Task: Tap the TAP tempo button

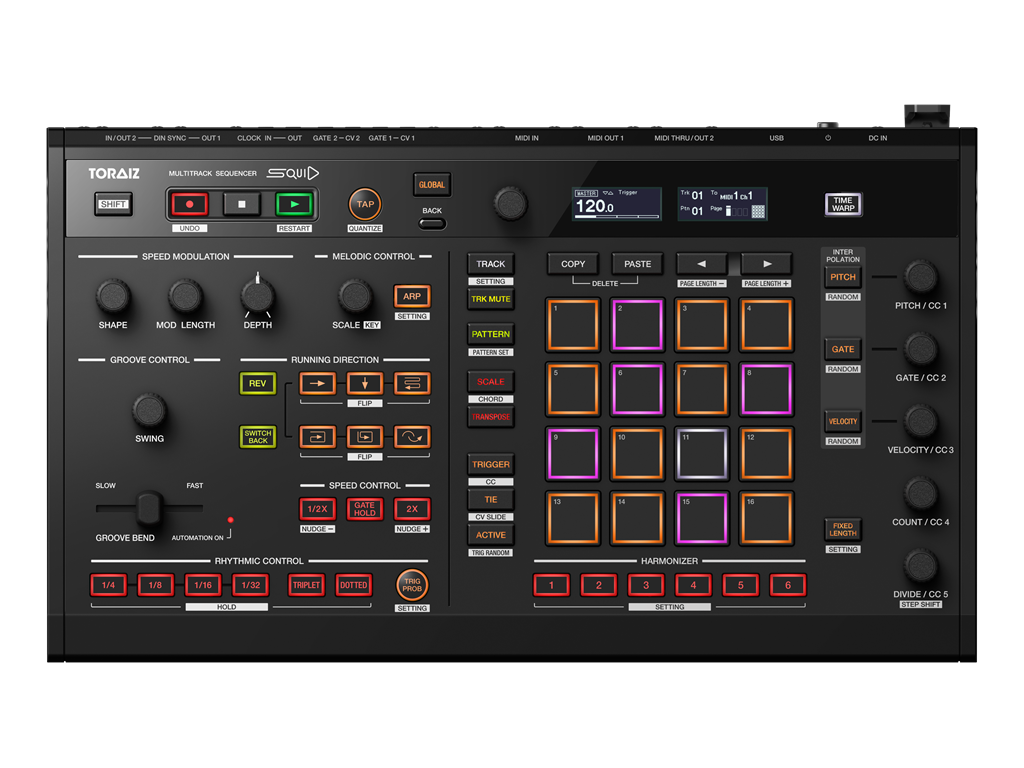Action: pos(364,205)
